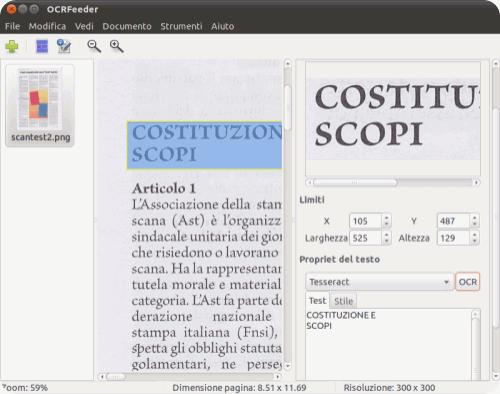The image size is (500, 394).
Task: Open the Documento menu
Action: tap(127, 26)
